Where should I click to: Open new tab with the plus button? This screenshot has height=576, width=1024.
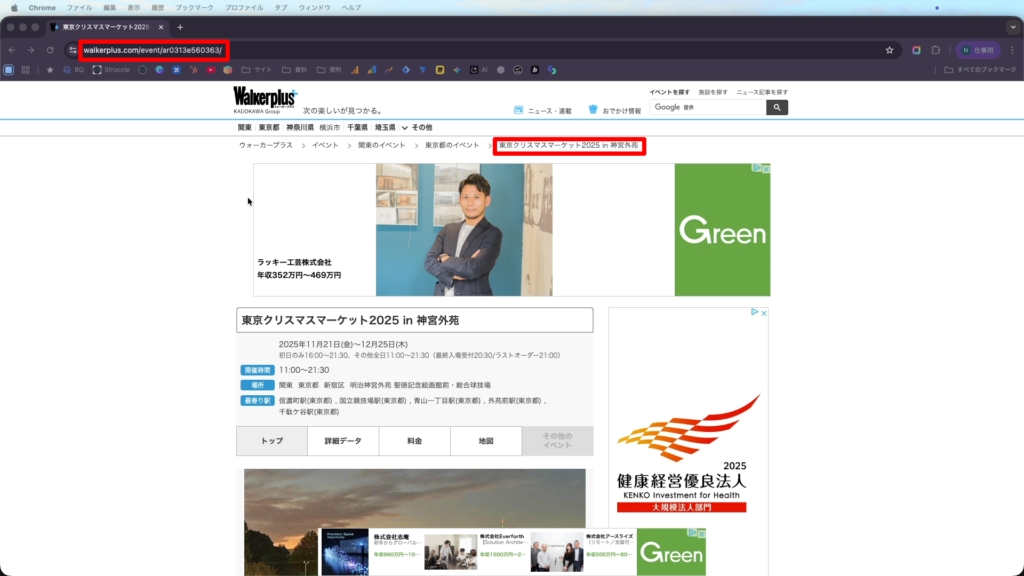click(x=180, y=27)
